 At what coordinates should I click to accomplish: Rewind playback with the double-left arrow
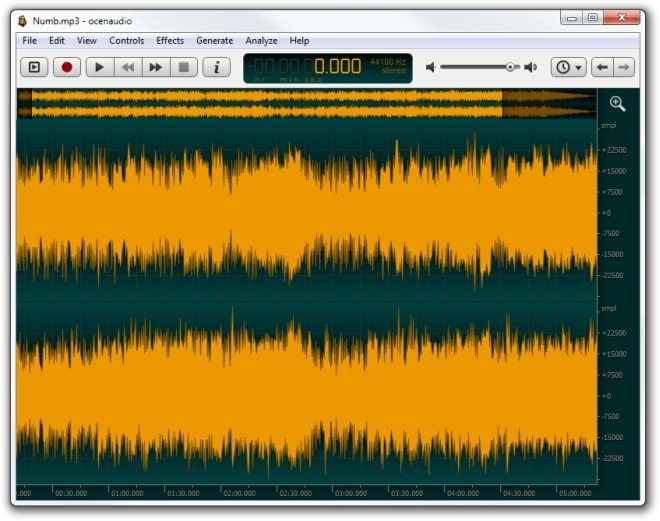point(128,67)
